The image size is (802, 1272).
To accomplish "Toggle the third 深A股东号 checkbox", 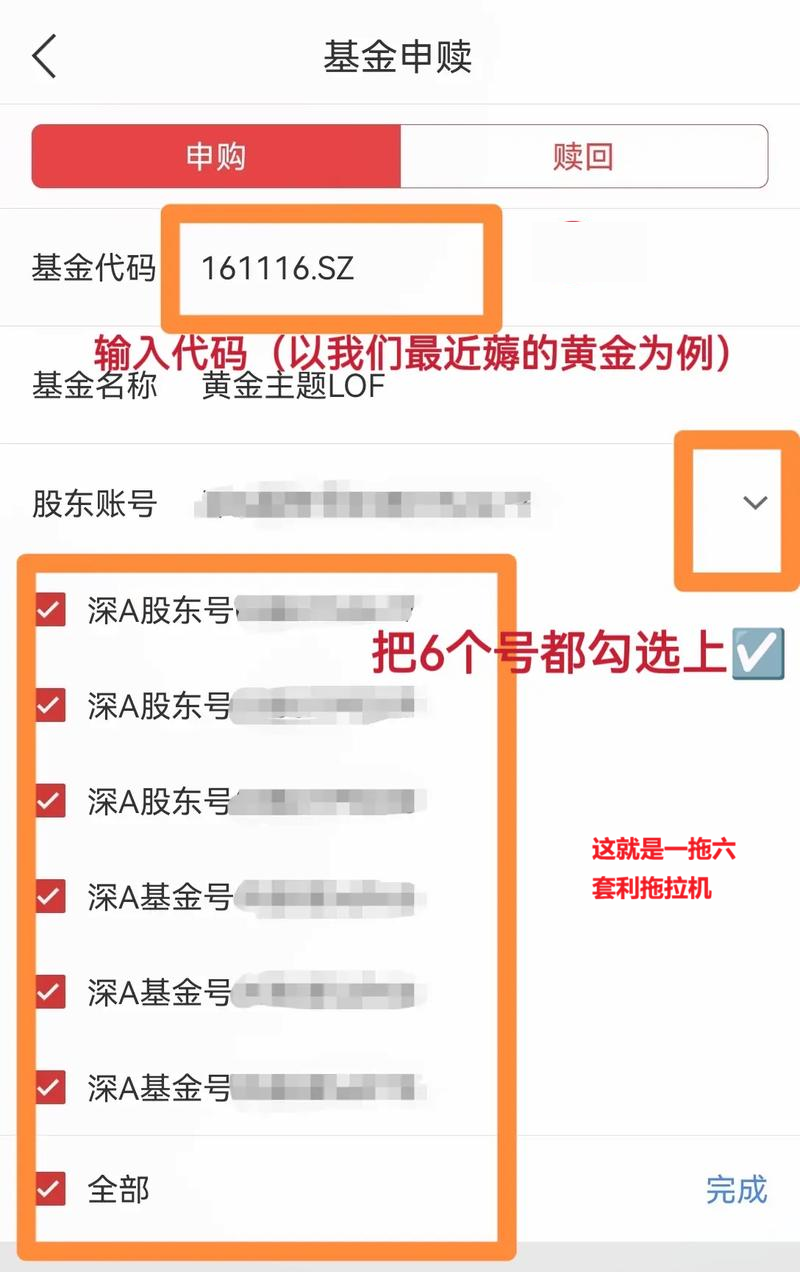I will 50,801.
